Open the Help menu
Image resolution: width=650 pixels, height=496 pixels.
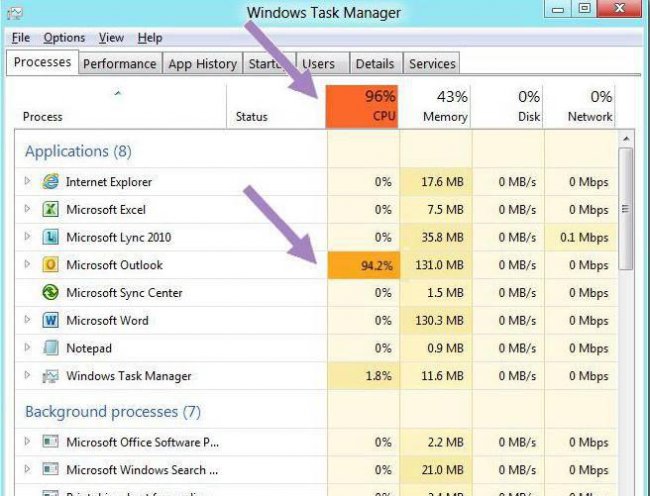150,38
